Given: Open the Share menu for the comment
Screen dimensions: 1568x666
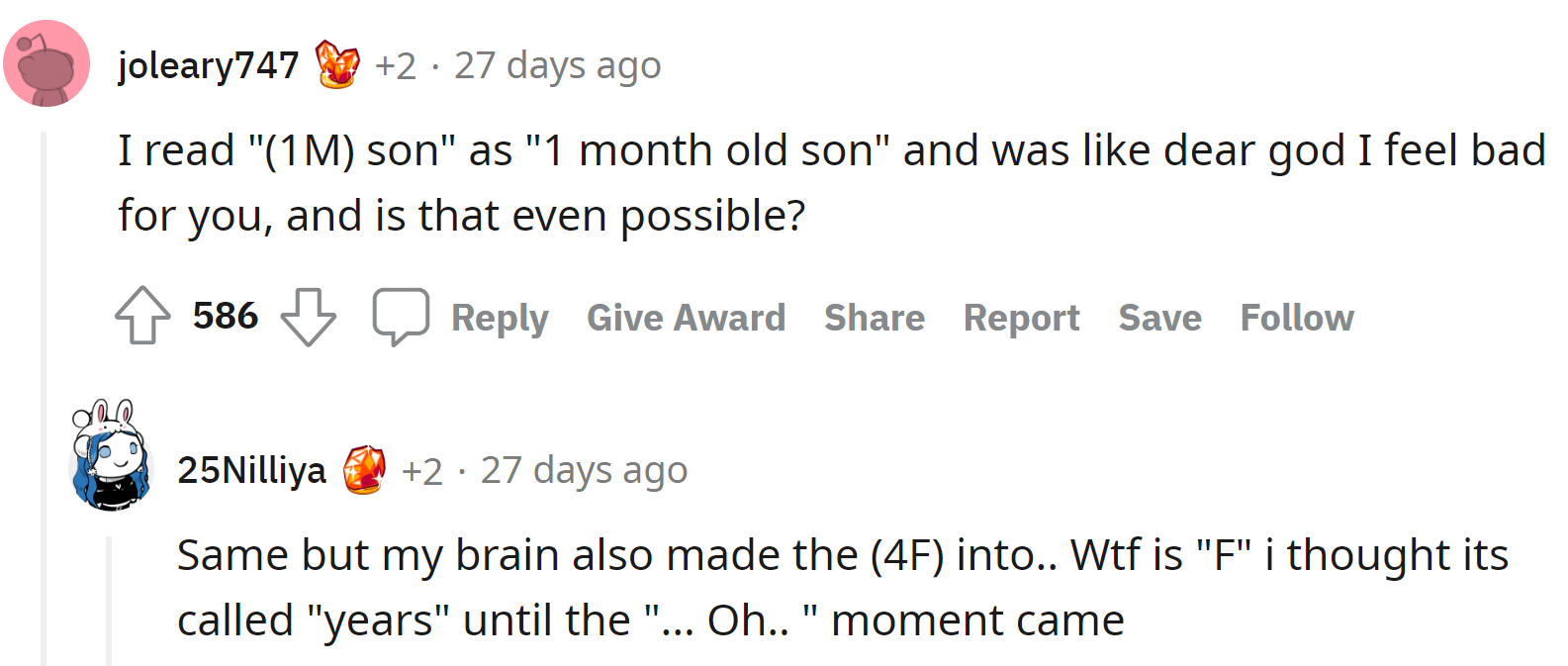Looking at the screenshot, I should point(875,318).
